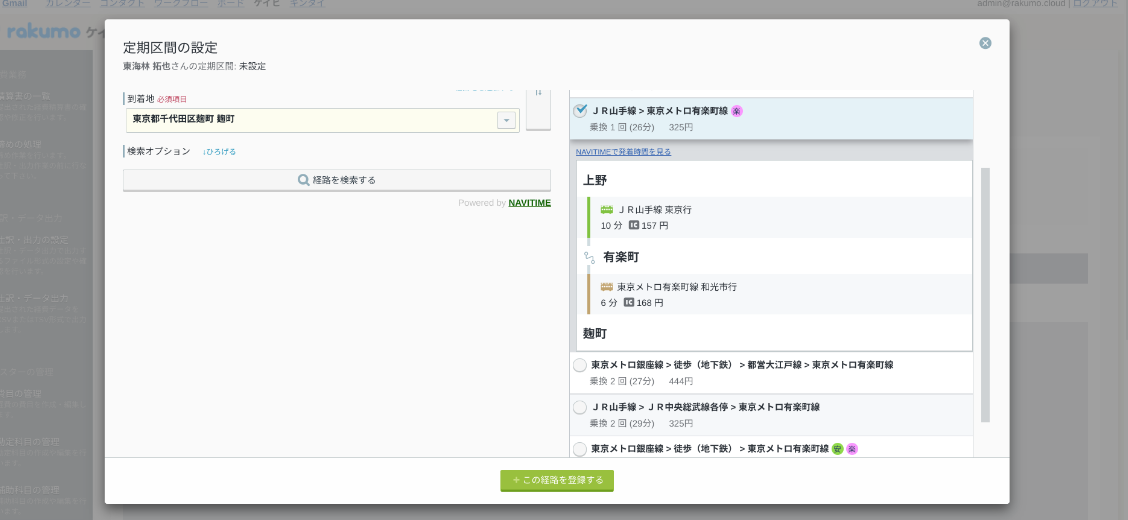Open ワークフロー in the background top bar
1128x520 pixels.
pyautogui.click(x=181, y=4)
